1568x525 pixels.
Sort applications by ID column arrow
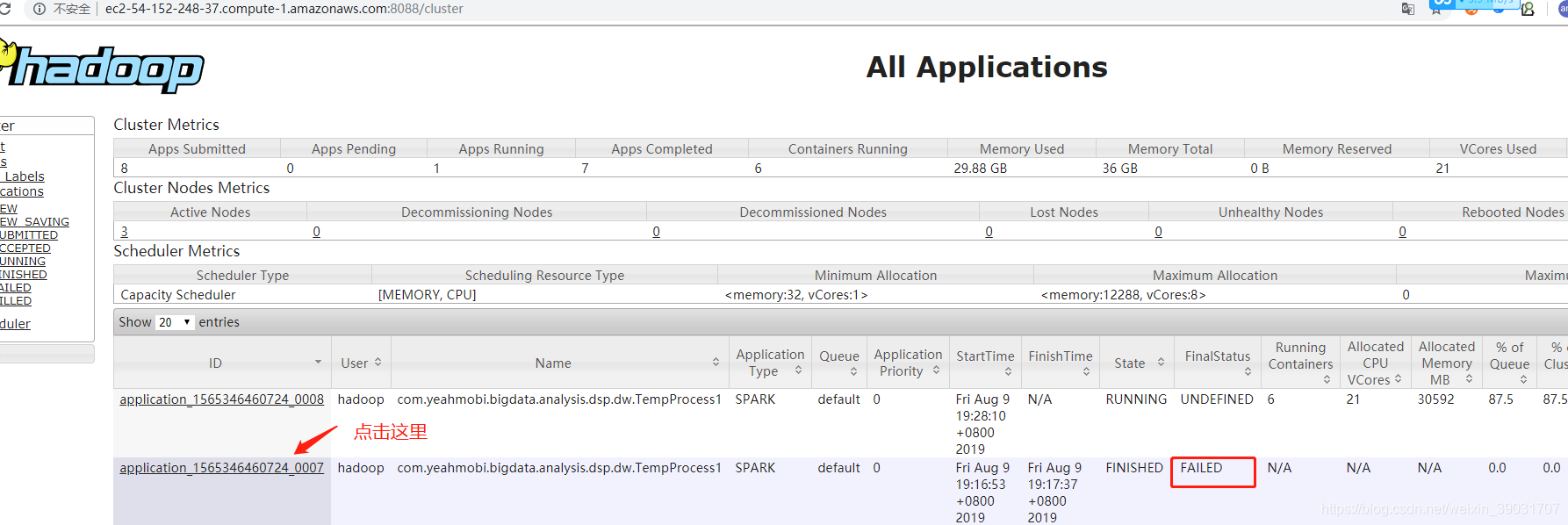tap(318, 363)
